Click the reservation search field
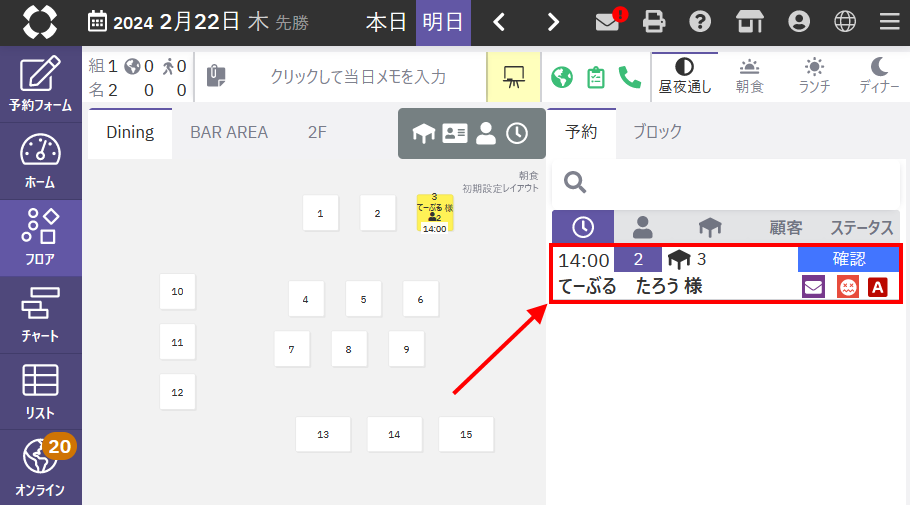The height and width of the screenshot is (505, 910). (725, 183)
